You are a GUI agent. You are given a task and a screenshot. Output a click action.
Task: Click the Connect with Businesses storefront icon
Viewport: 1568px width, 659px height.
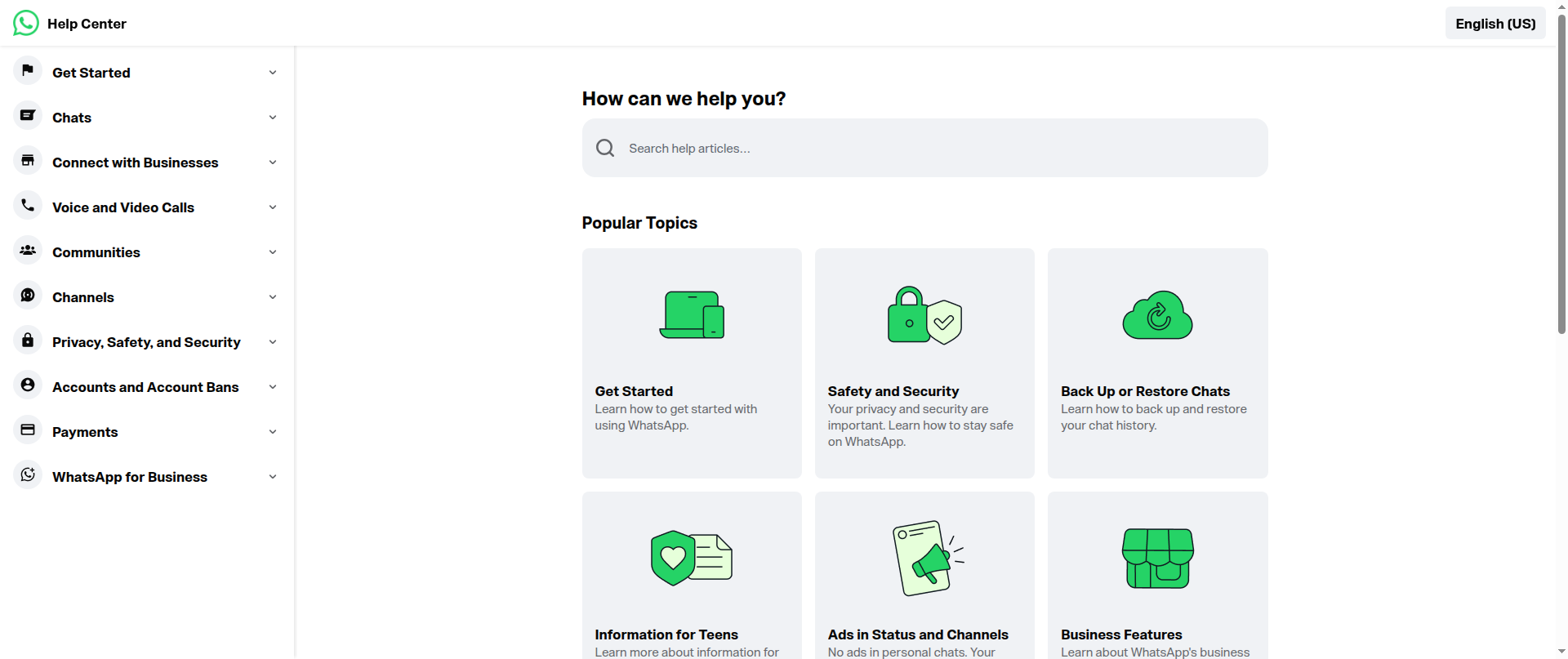28,161
